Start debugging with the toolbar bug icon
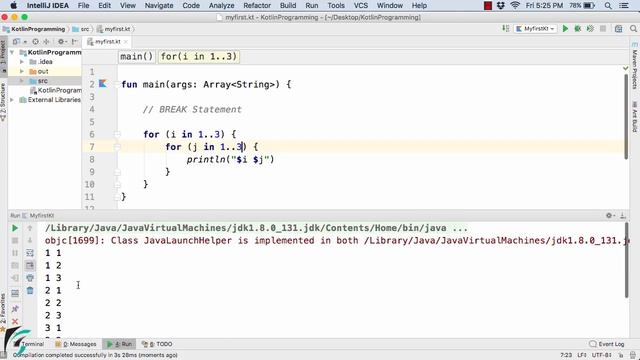This screenshot has height=360, width=640. pyautogui.click(x=578, y=29)
